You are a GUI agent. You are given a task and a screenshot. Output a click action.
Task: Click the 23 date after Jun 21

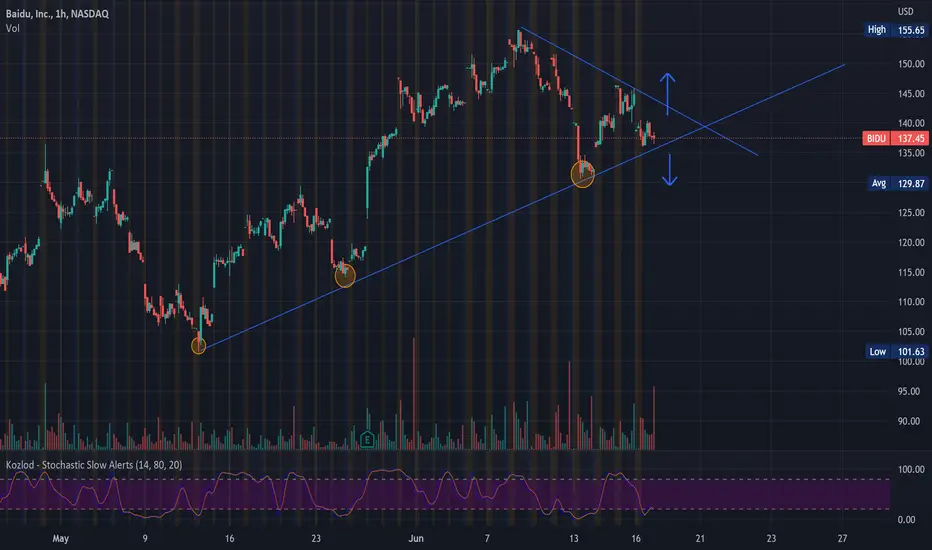point(771,539)
